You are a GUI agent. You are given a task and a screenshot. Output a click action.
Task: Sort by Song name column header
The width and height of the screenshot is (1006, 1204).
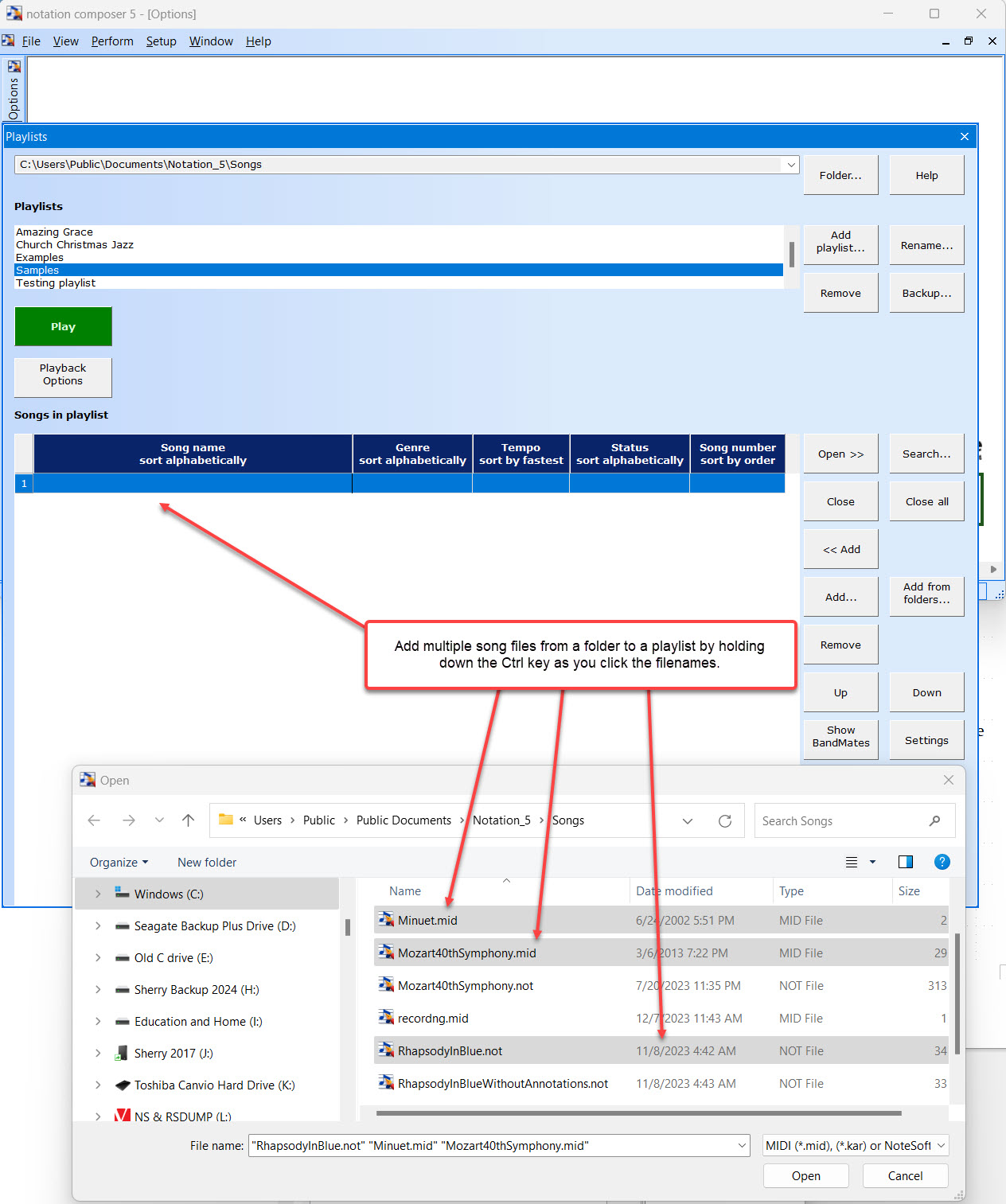193,454
